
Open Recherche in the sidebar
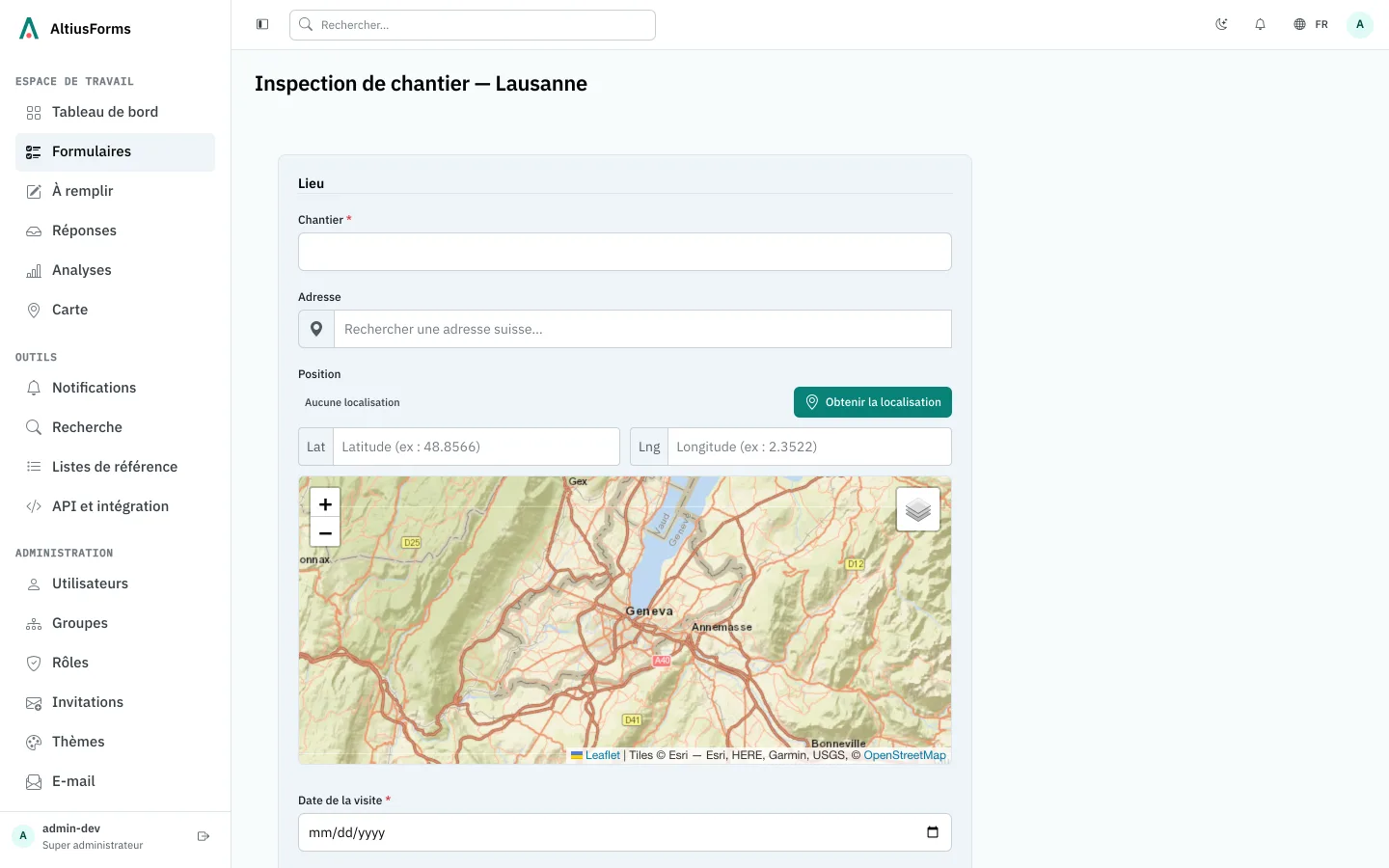coord(115,427)
